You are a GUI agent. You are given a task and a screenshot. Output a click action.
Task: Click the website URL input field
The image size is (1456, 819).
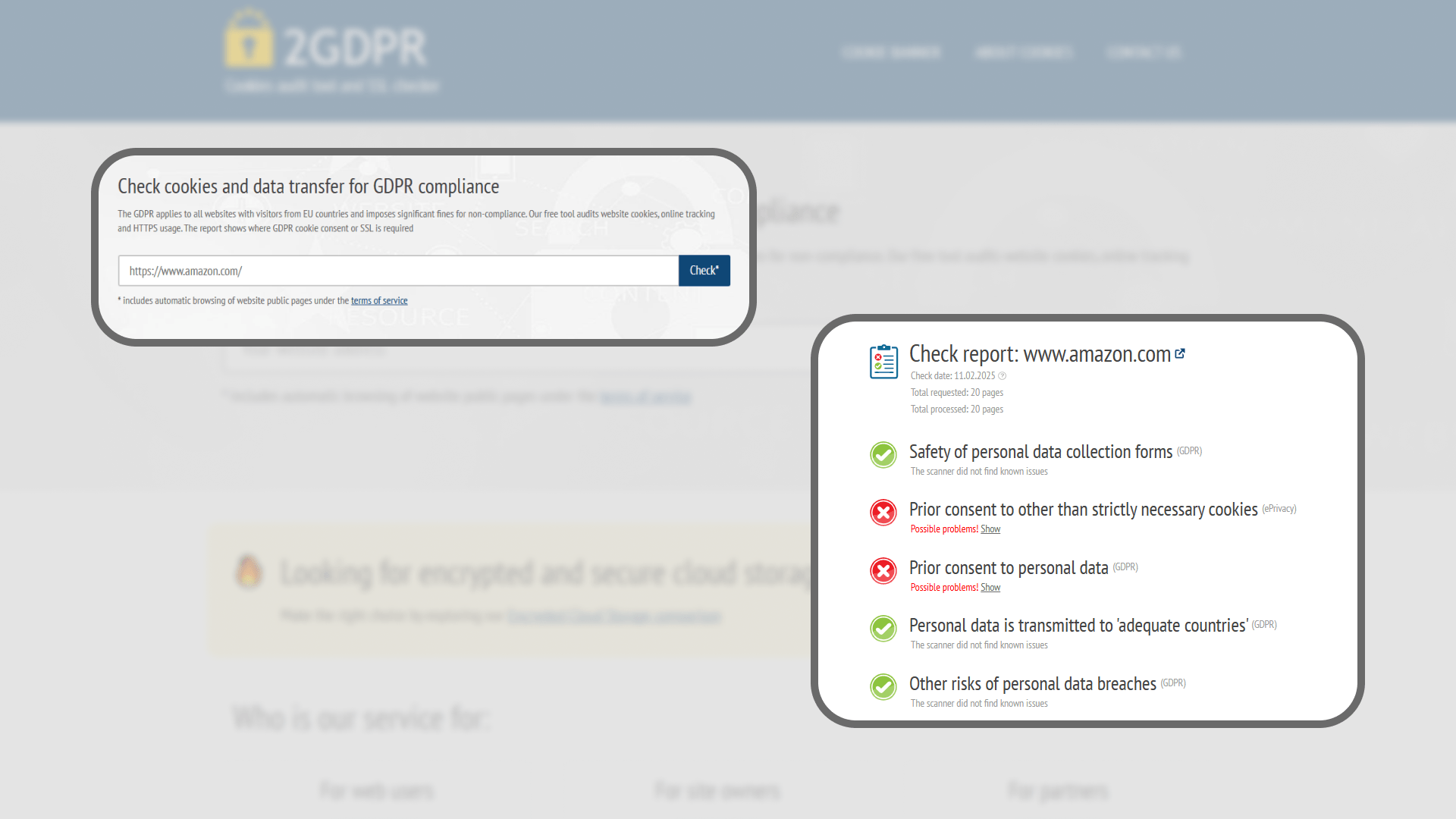[x=398, y=271]
